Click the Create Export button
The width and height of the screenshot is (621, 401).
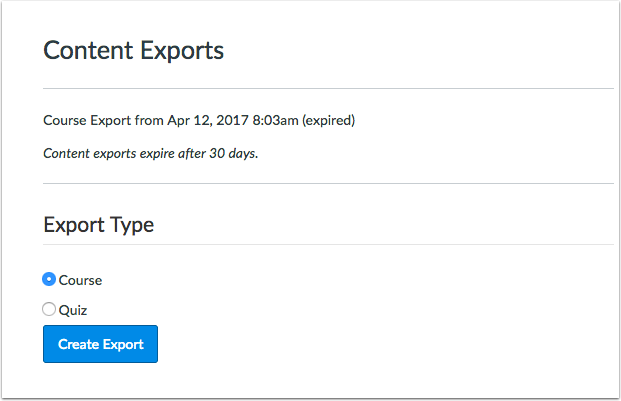[100, 345]
